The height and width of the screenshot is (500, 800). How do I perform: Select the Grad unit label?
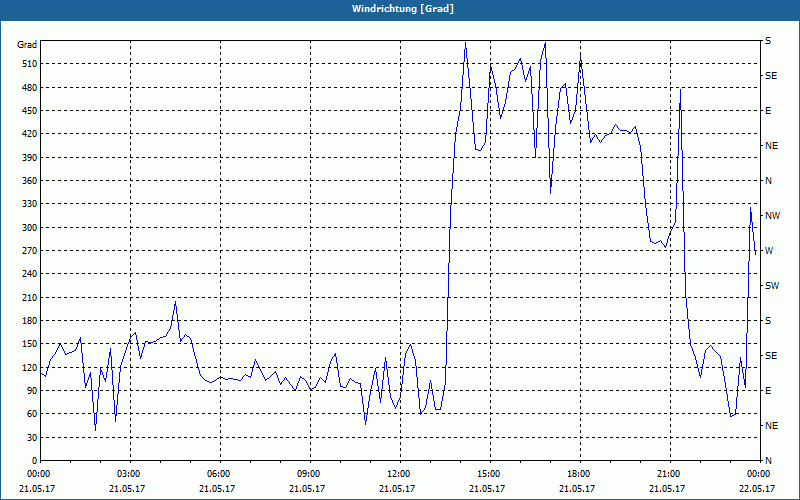[x=27, y=45]
